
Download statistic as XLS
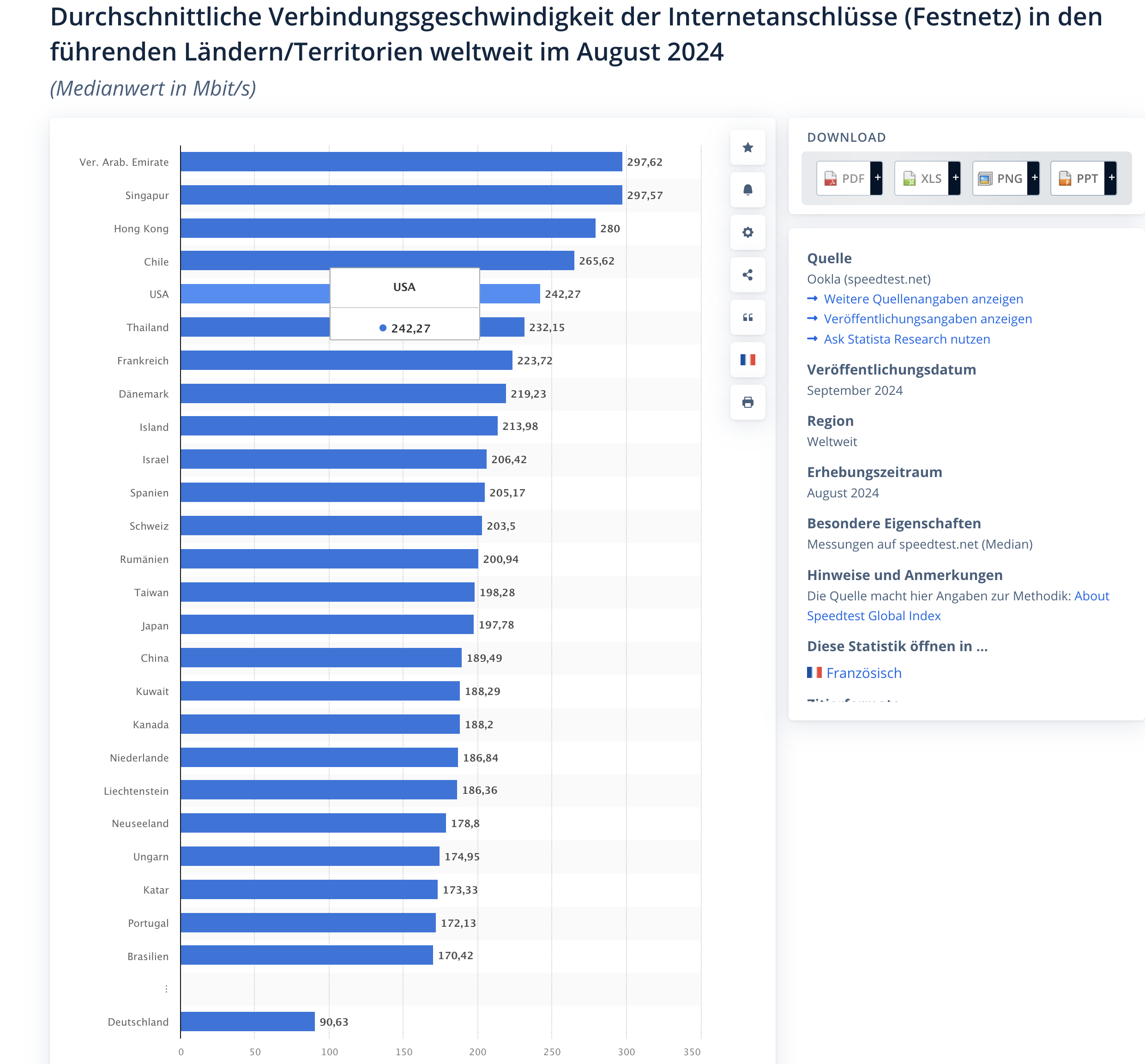pyautogui.click(x=922, y=178)
